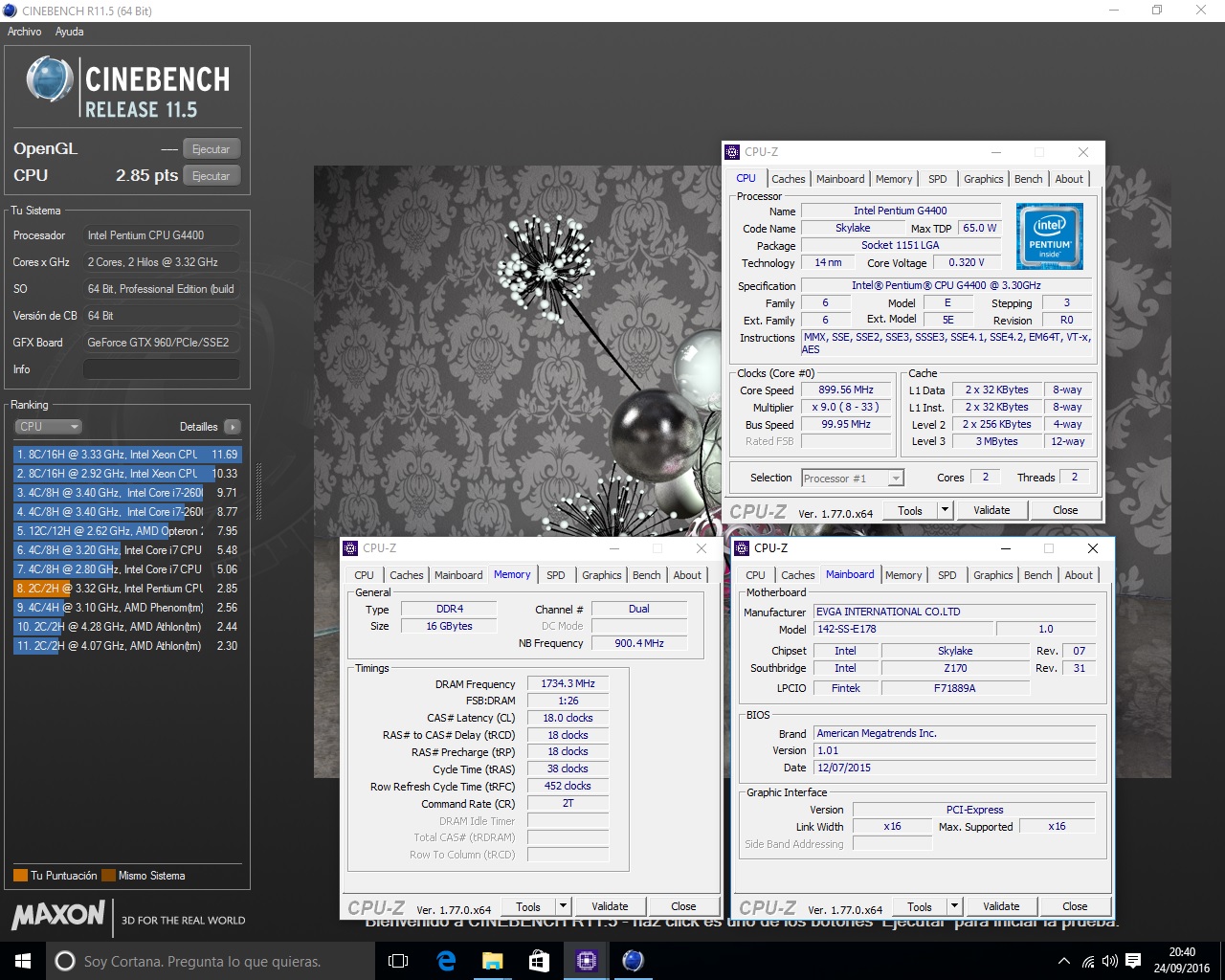Click Validate in the top CPU-Z window
The width and height of the screenshot is (1225, 980).
[x=991, y=510]
